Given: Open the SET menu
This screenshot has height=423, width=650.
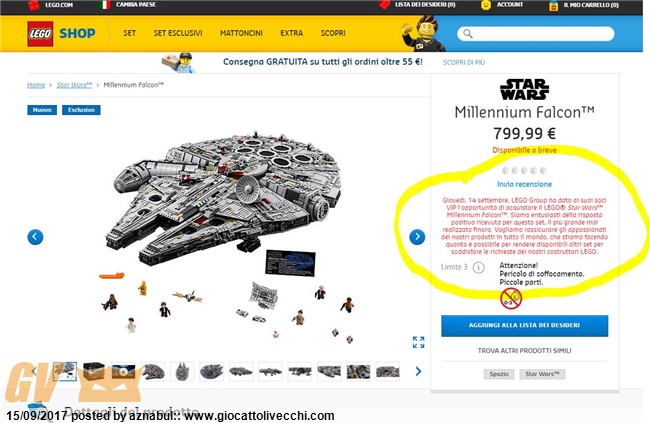Looking at the screenshot, I should (129, 33).
